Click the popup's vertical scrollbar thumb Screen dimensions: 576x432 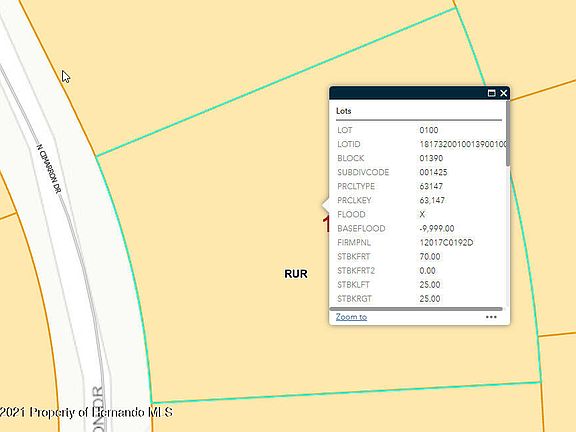[508, 133]
